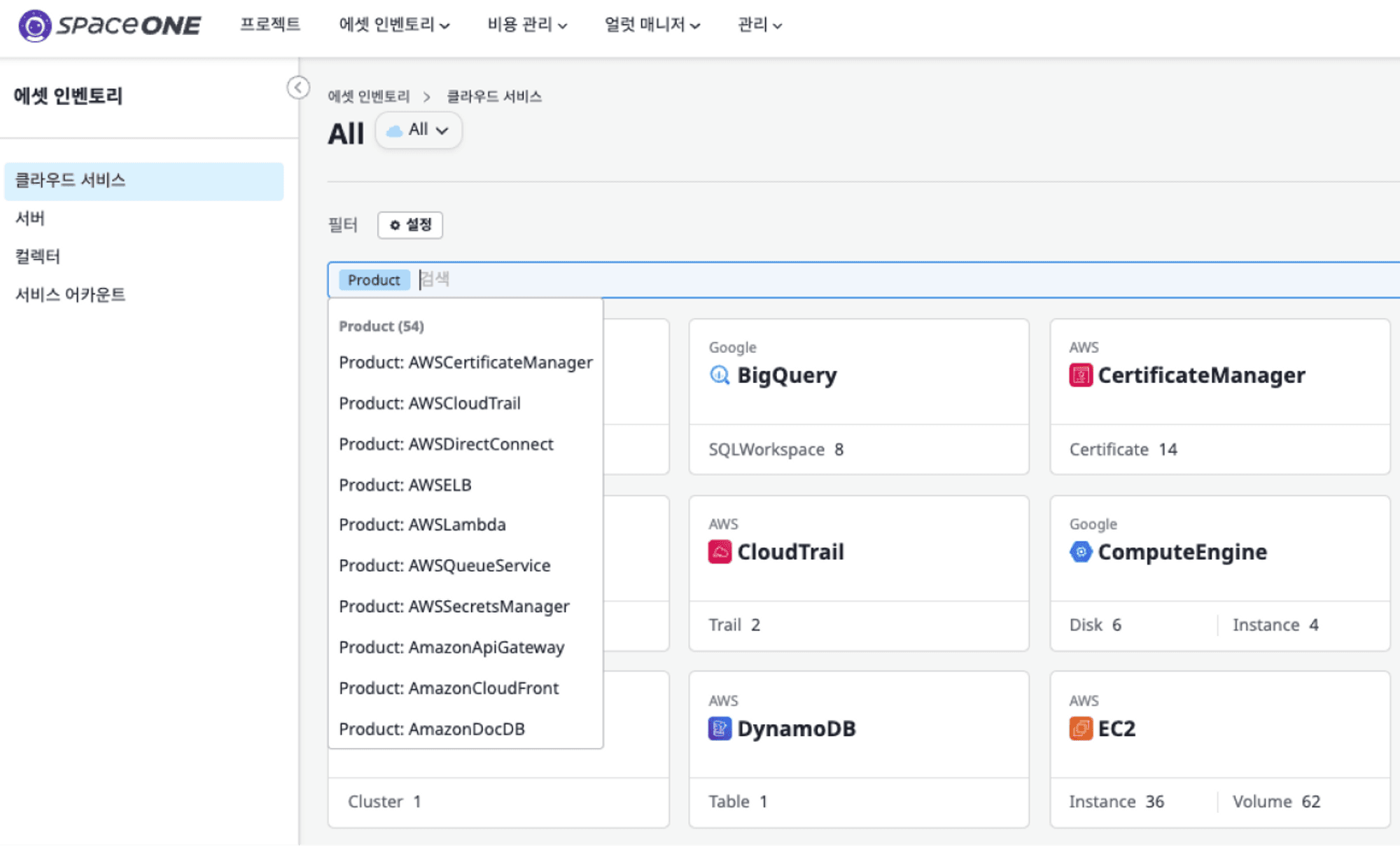Choose Product: AmazonCloudFront suggestion
This screenshot has height=846, width=1400.
[x=465, y=688]
